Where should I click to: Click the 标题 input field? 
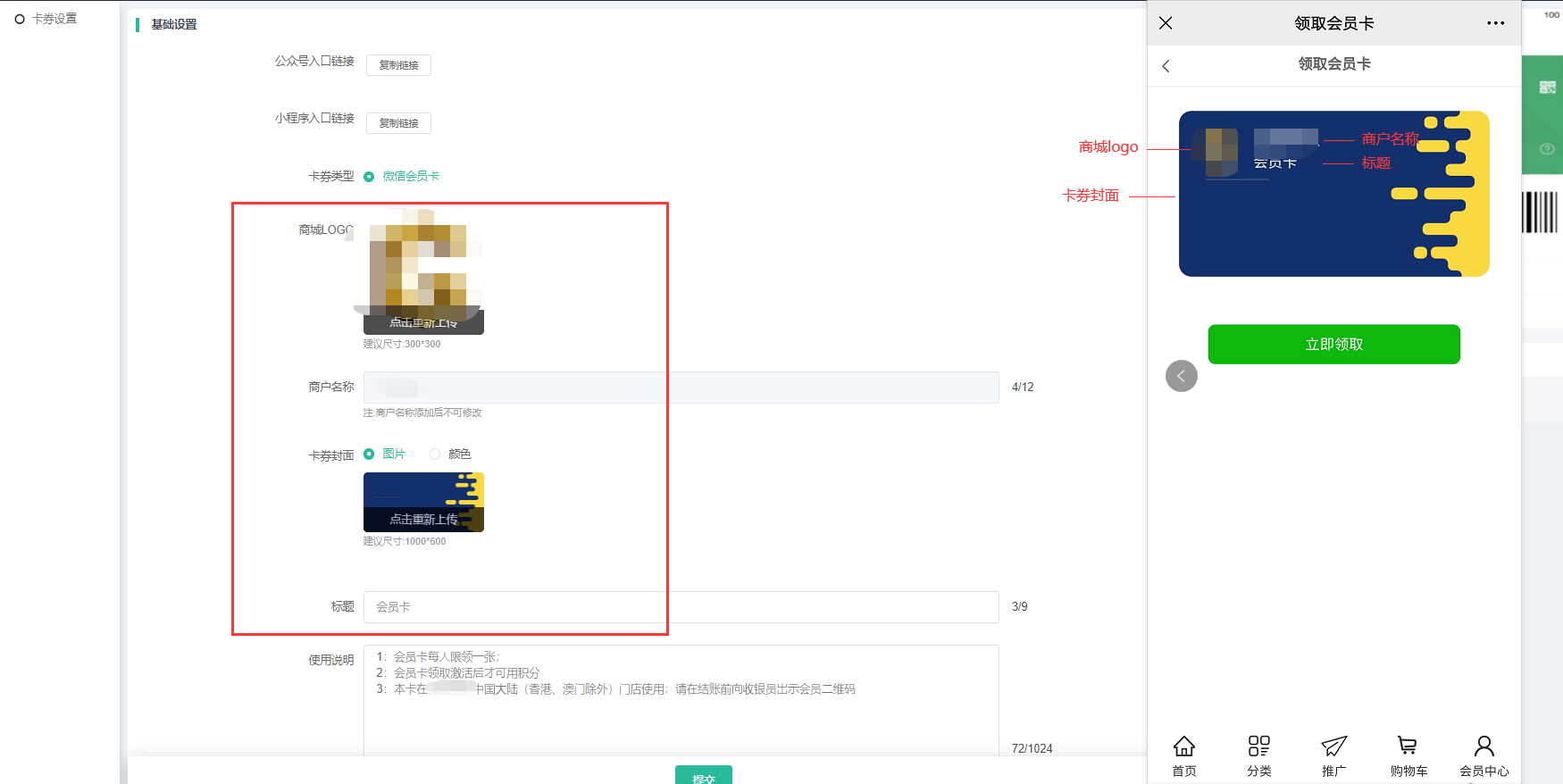(681, 607)
